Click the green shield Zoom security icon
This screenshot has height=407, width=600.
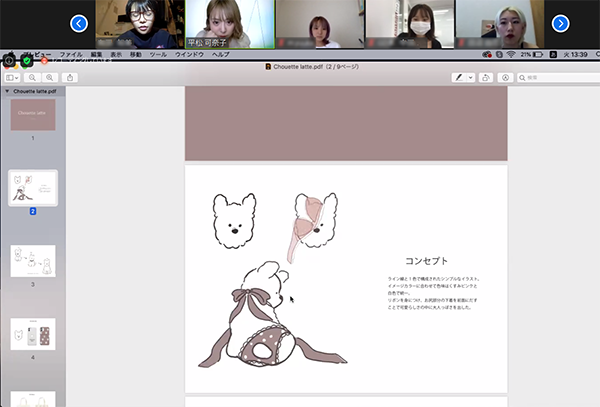tap(27, 59)
